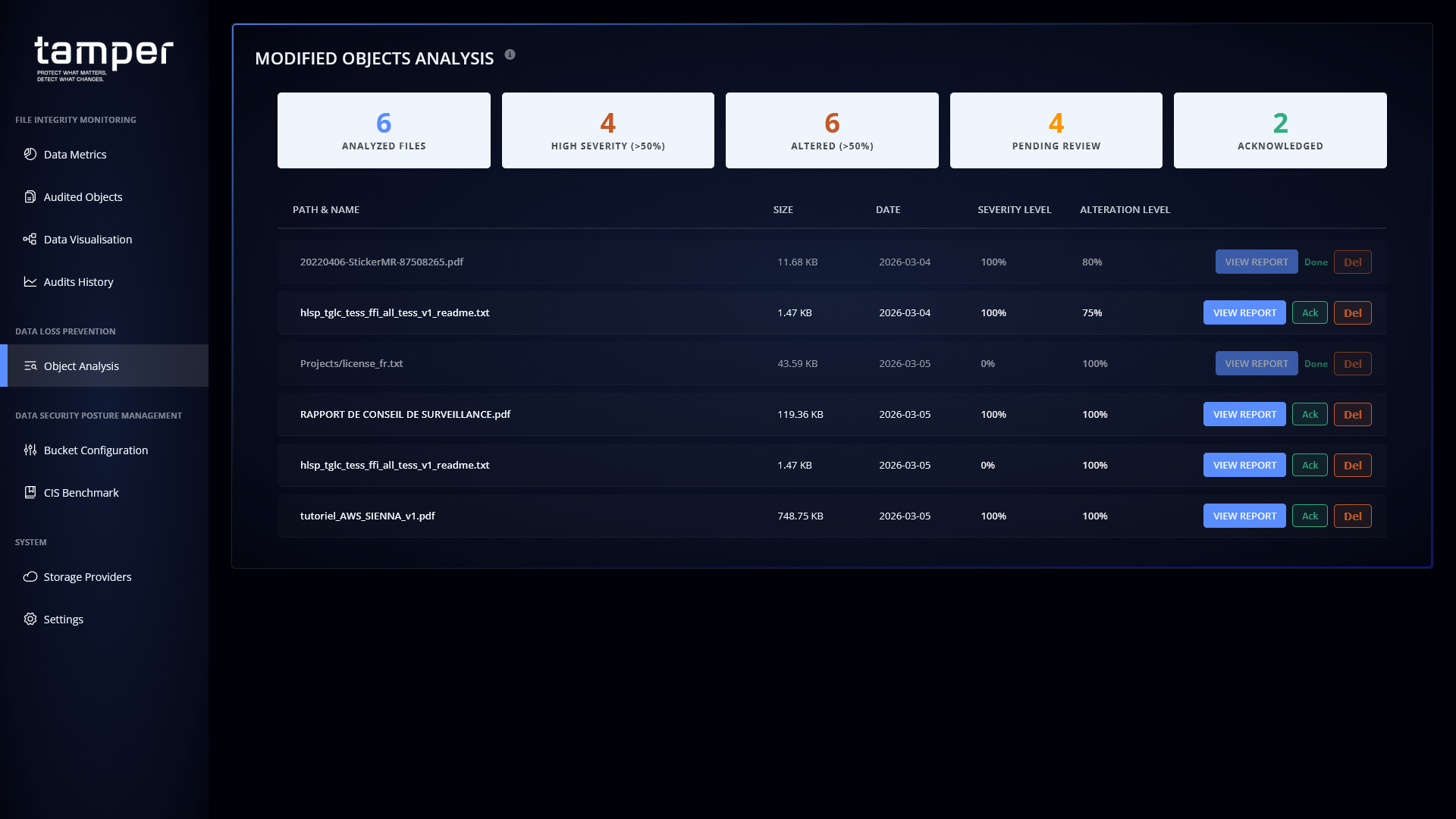Select the Pending Review summary card

tap(1056, 130)
